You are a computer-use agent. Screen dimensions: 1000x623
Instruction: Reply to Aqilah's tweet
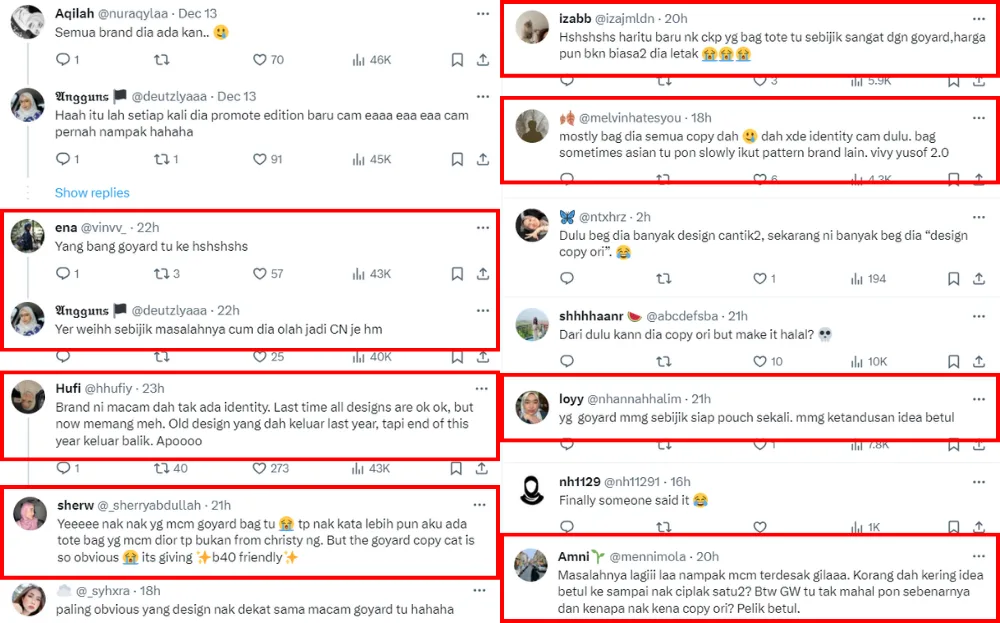tap(62, 60)
